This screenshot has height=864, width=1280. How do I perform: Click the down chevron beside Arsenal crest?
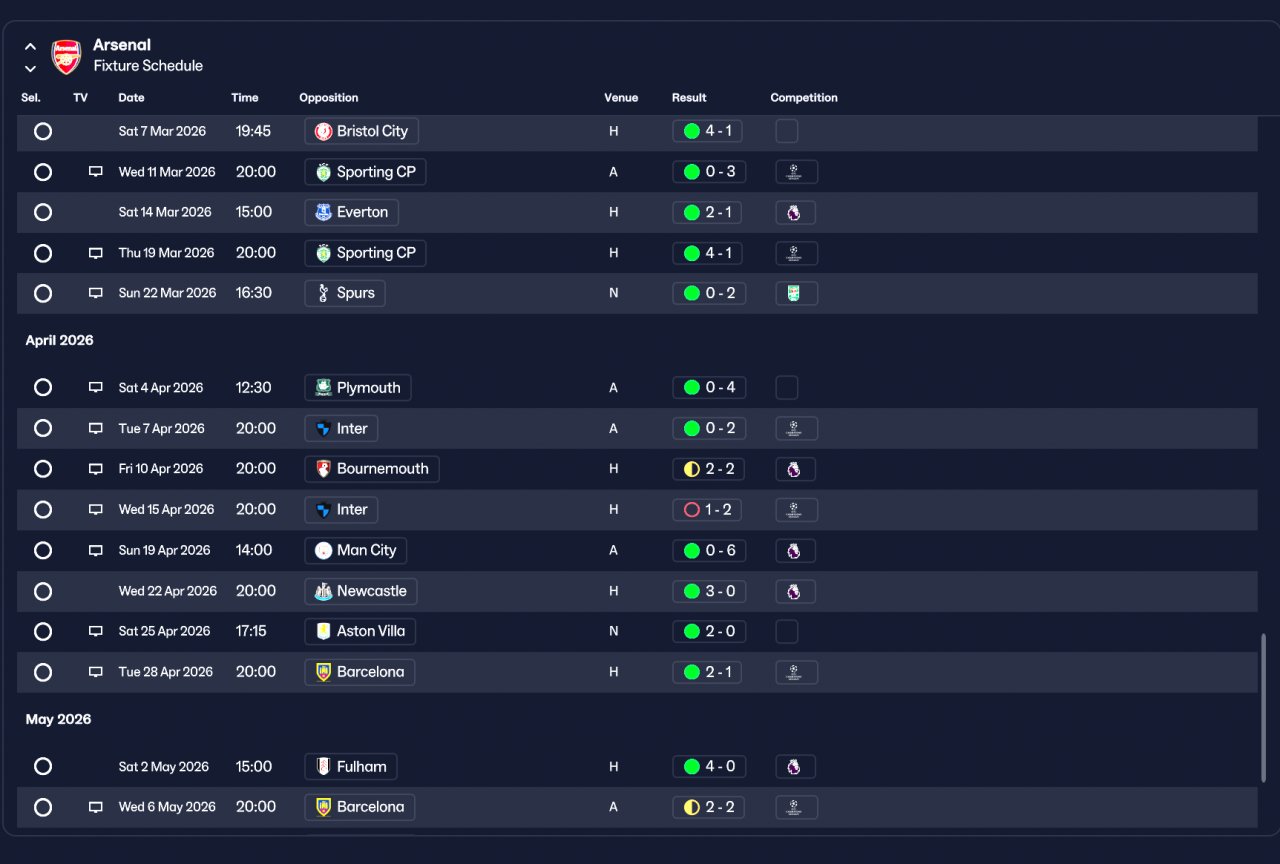31,68
